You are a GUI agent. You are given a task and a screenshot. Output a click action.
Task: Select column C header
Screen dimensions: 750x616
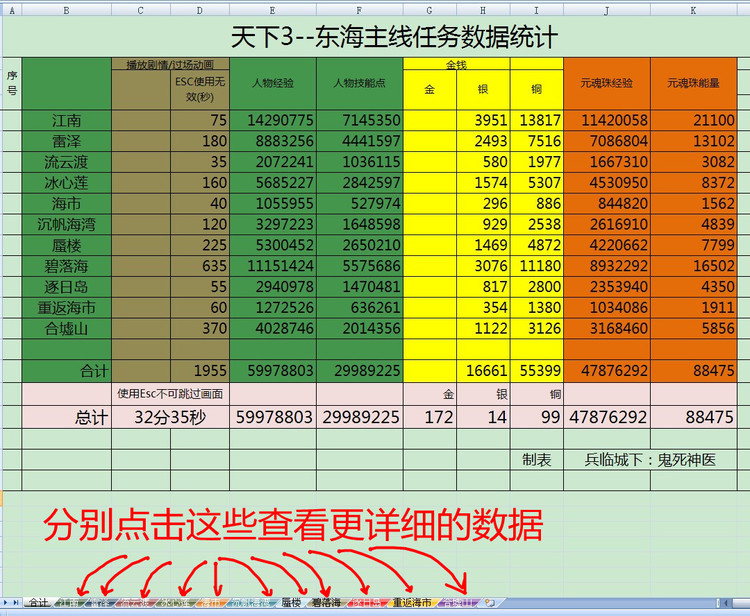(141, 10)
